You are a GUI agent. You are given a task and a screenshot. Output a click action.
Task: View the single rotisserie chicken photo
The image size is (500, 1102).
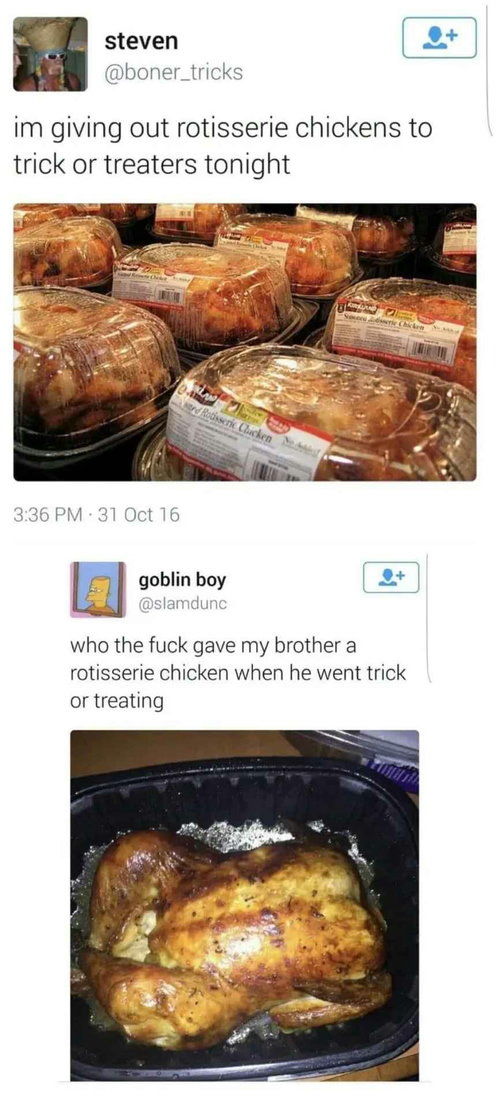245,905
